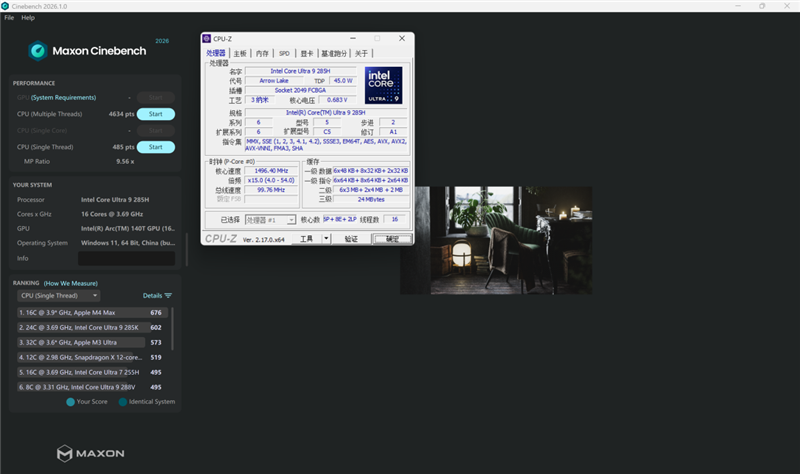This screenshot has height=474, width=800.
Task: Click the rendered room scene thumbnail
Action: pyautogui.click(x=496, y=240)
